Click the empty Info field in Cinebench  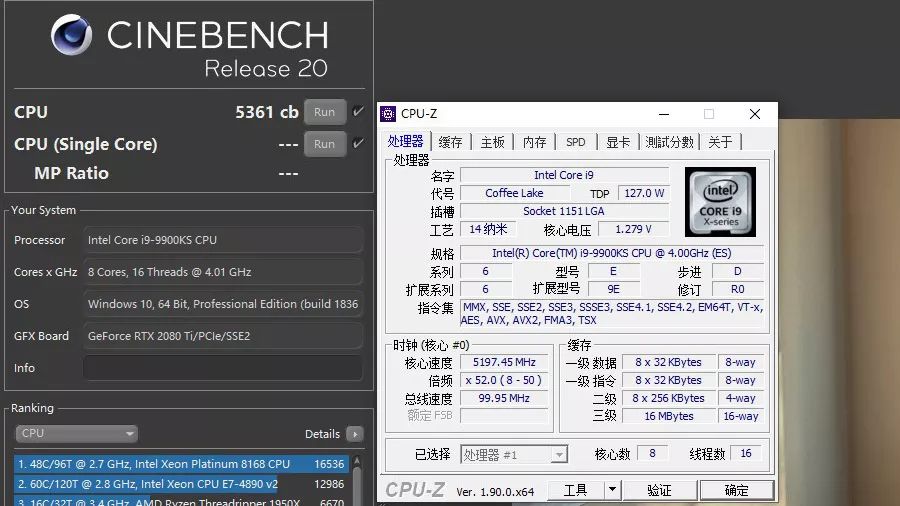click(x=223, y=368)
